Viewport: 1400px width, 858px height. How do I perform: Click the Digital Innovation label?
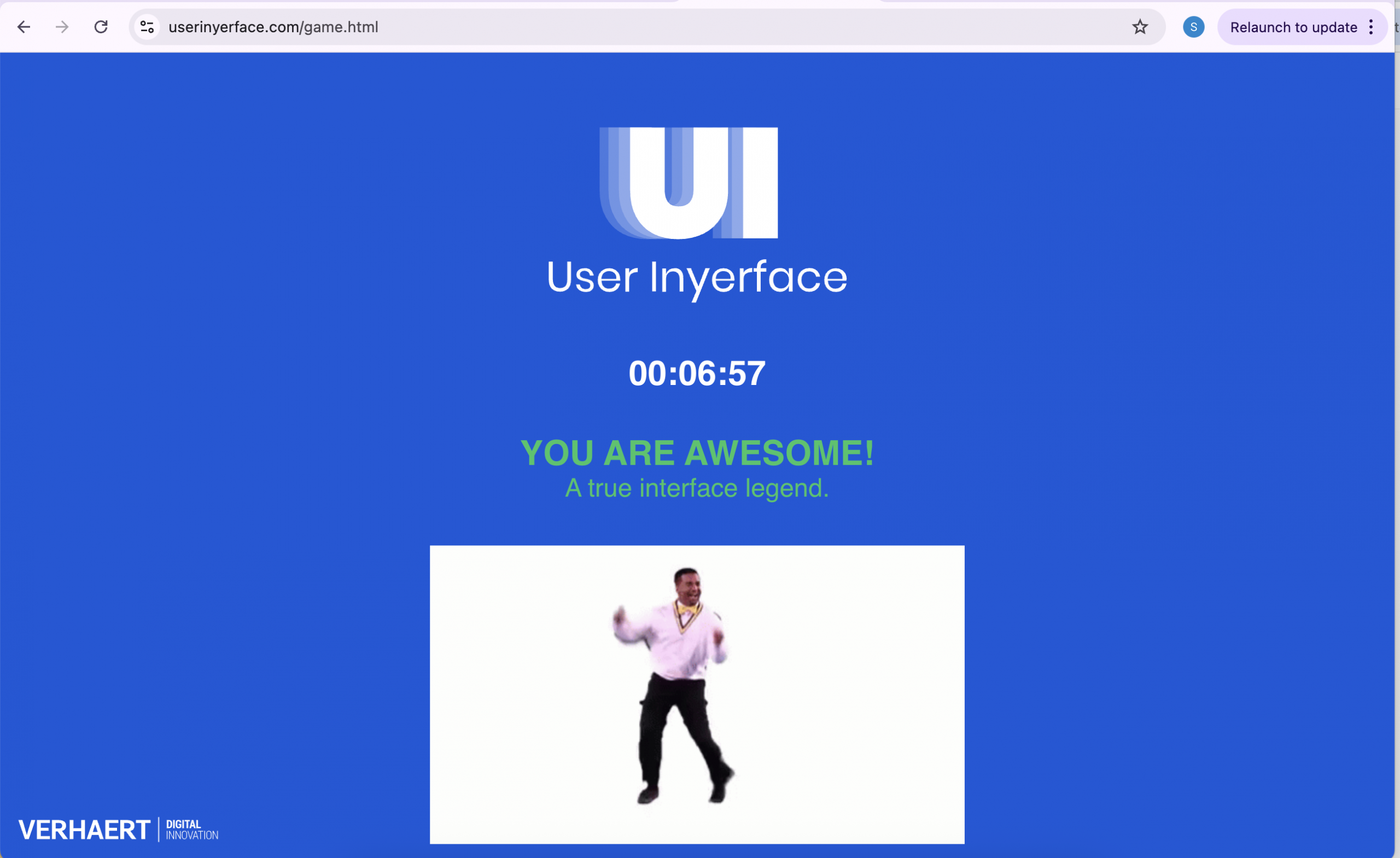click(x=191, y=830)
